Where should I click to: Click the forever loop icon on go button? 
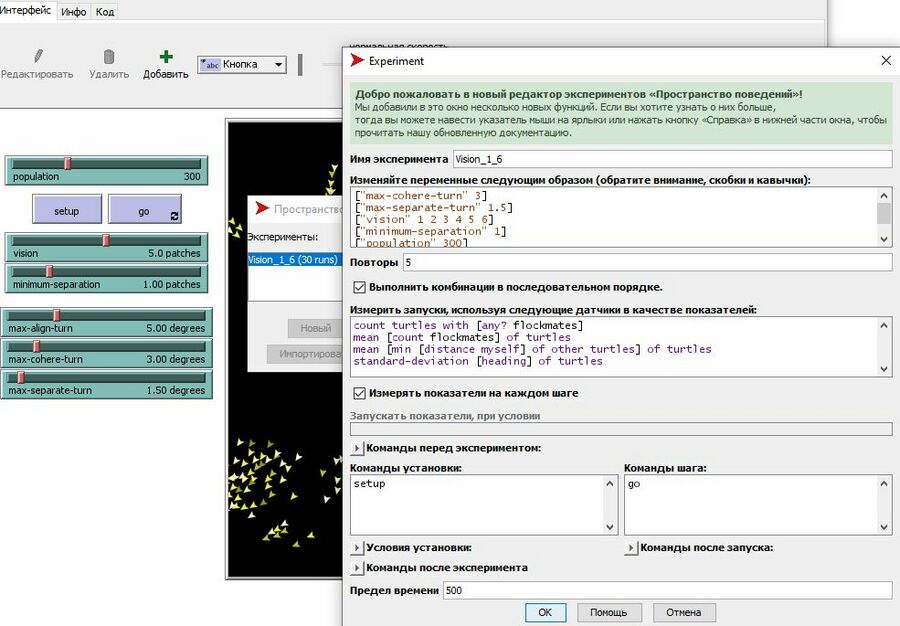[175, 216]
